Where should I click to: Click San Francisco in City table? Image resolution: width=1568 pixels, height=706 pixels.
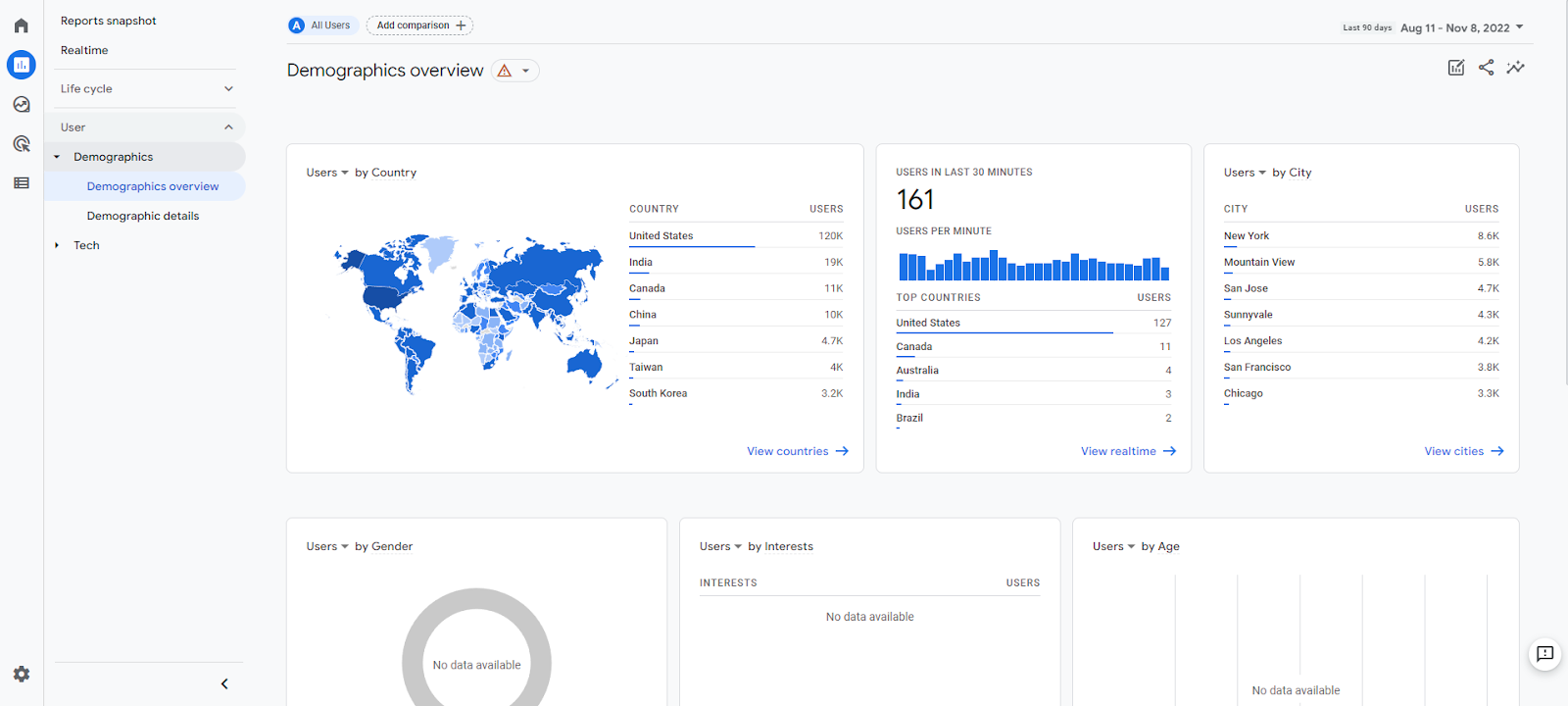[x=1257, y=367]
